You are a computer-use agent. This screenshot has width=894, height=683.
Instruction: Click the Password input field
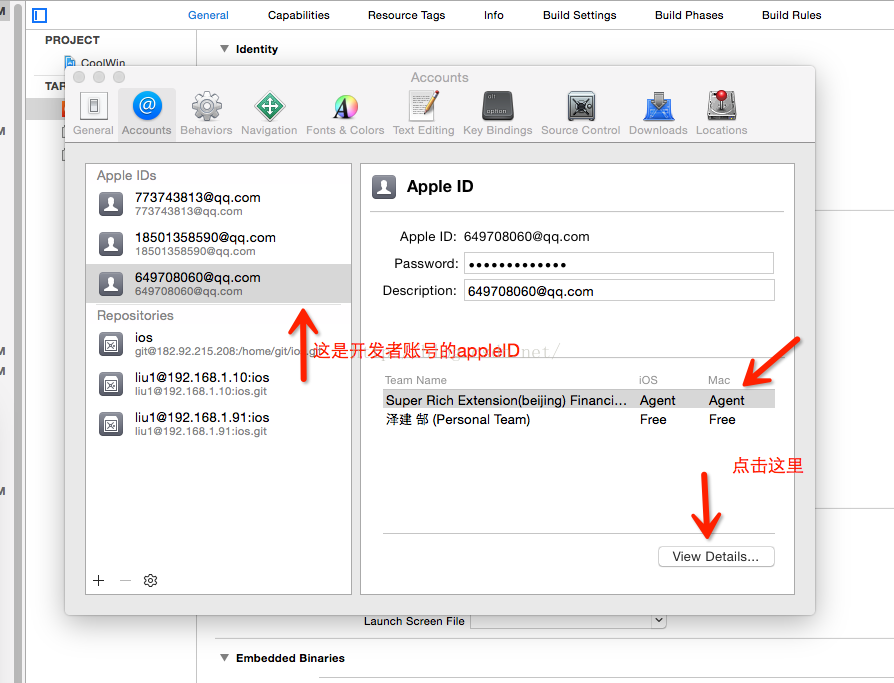pyautogui.click(x=619, y=263)
